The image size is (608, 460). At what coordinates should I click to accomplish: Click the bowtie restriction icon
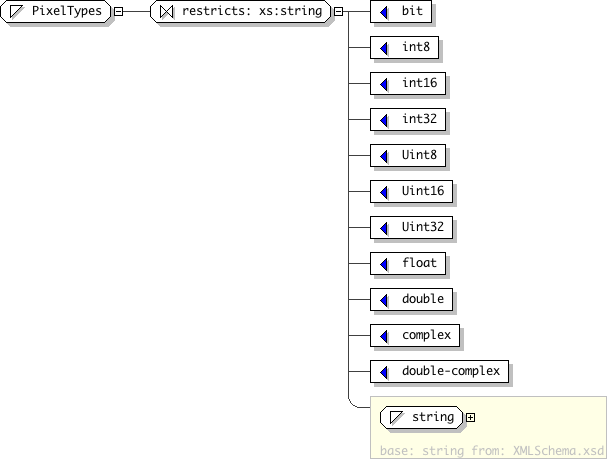pos(167,12)
